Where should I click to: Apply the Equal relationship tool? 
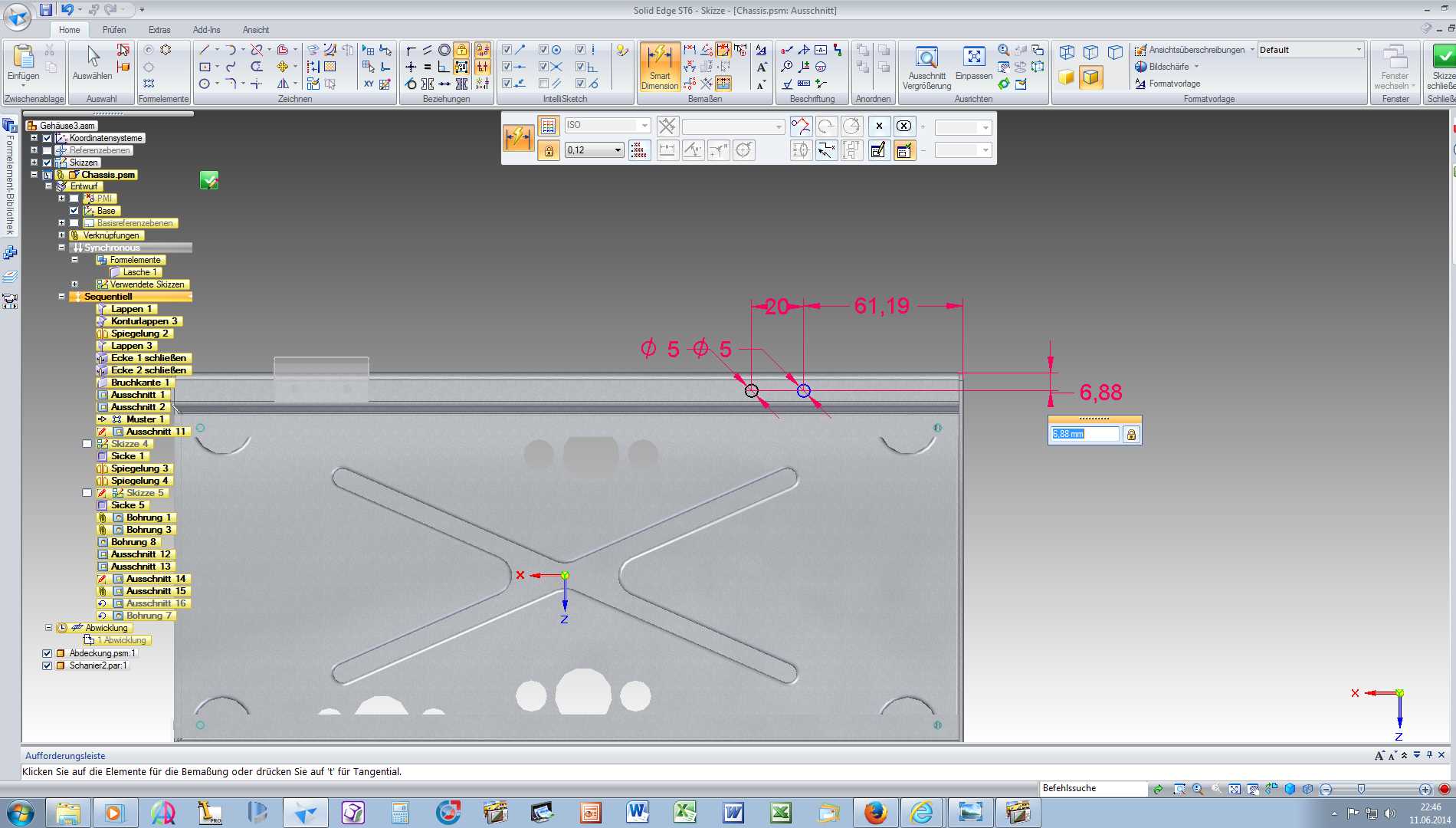coord(427,67)
